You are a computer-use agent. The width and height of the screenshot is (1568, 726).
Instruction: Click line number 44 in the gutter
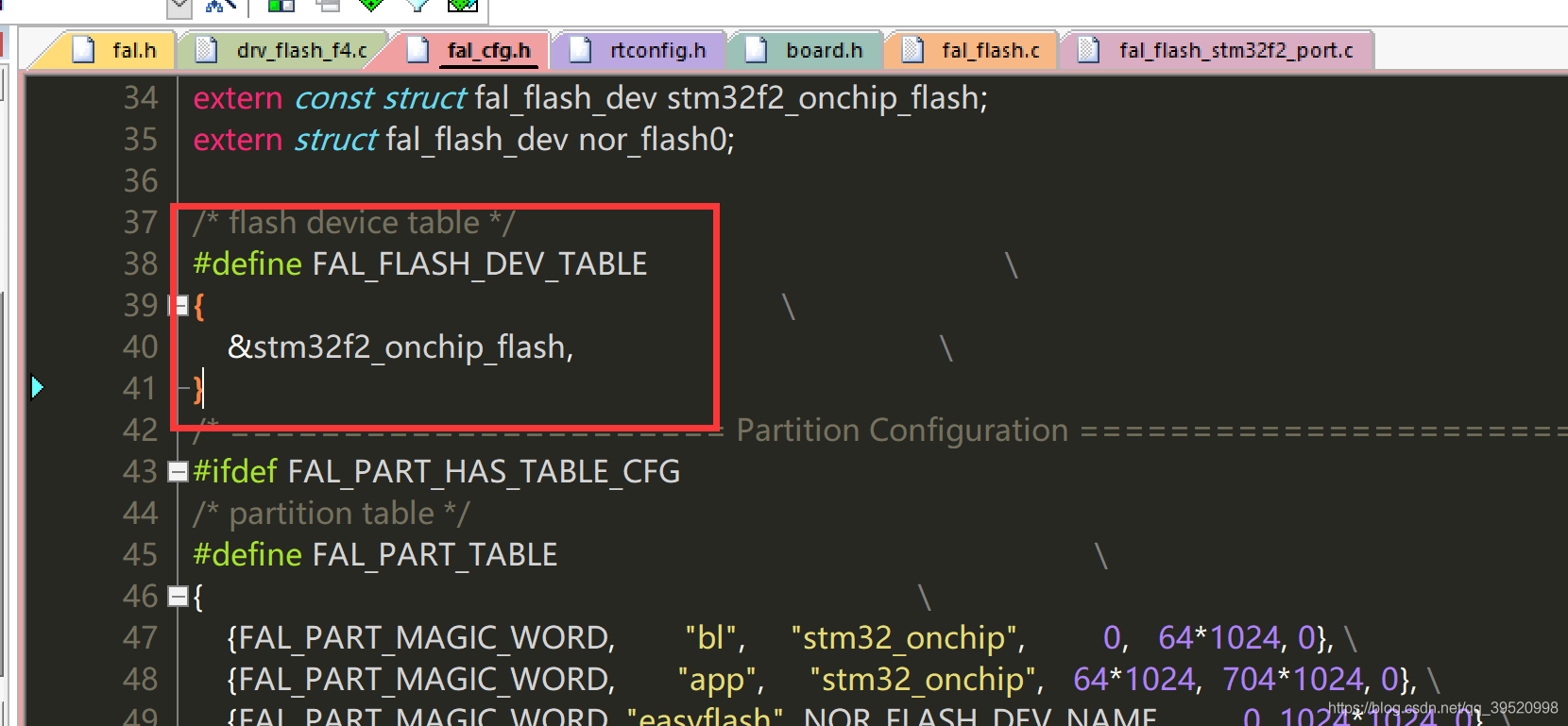[x=141, y=514]
